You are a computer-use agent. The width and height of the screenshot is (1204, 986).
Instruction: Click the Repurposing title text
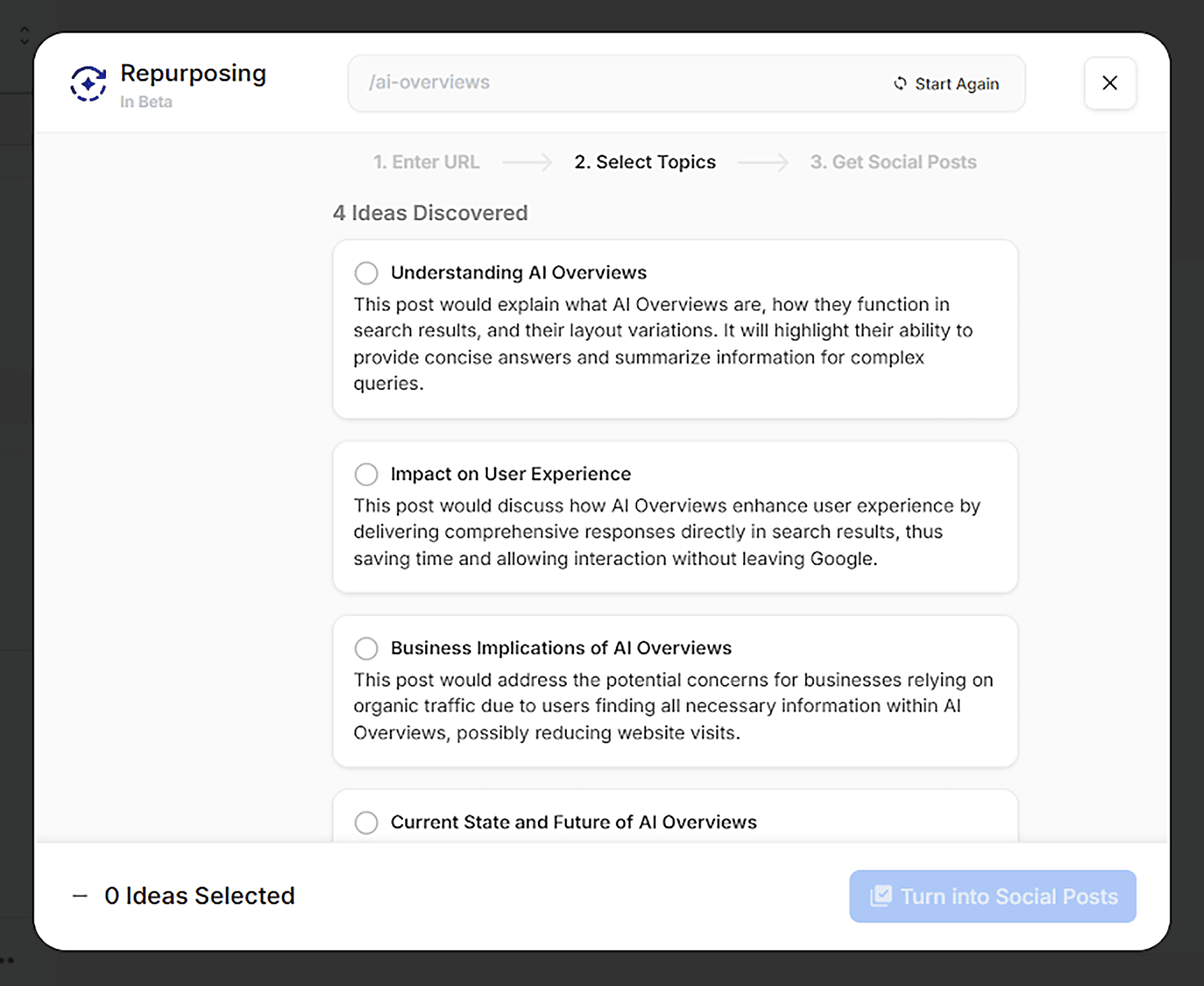point(193,74)
